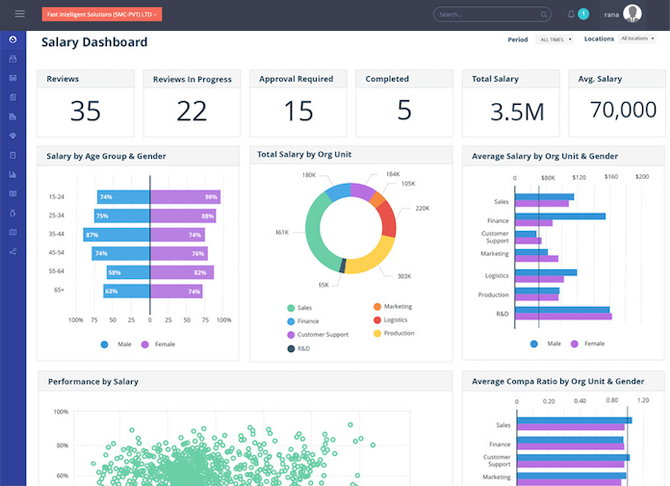Open the dashboard icon in sidebar
The image size is (670, 486).
point(13,40)
